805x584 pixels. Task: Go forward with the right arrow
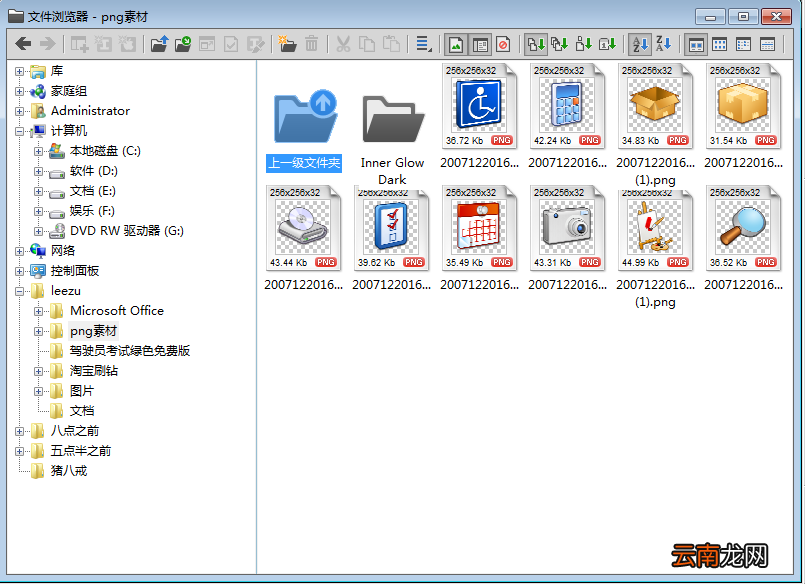[47, 44]
